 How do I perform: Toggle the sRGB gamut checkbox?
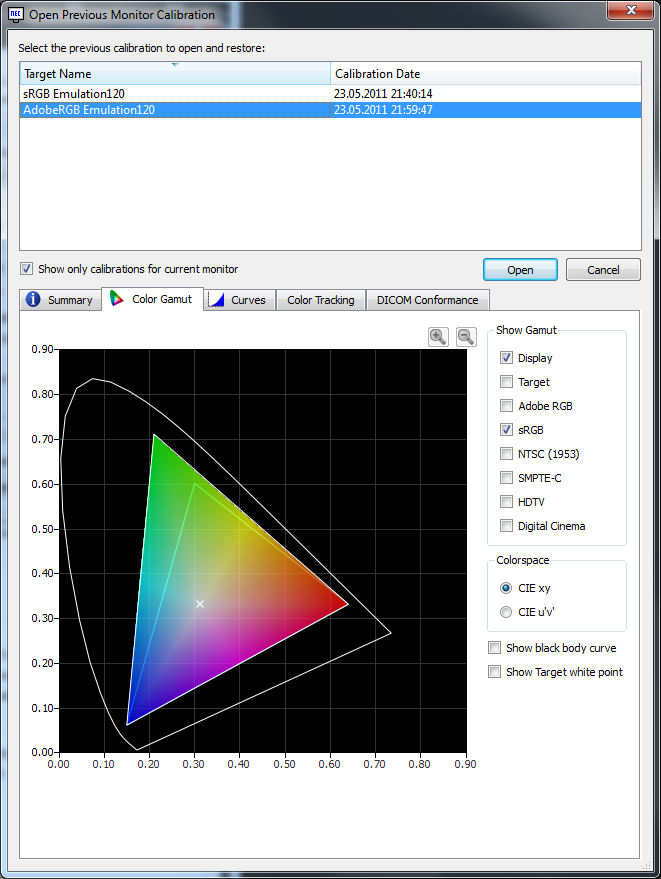click(507, 430)
